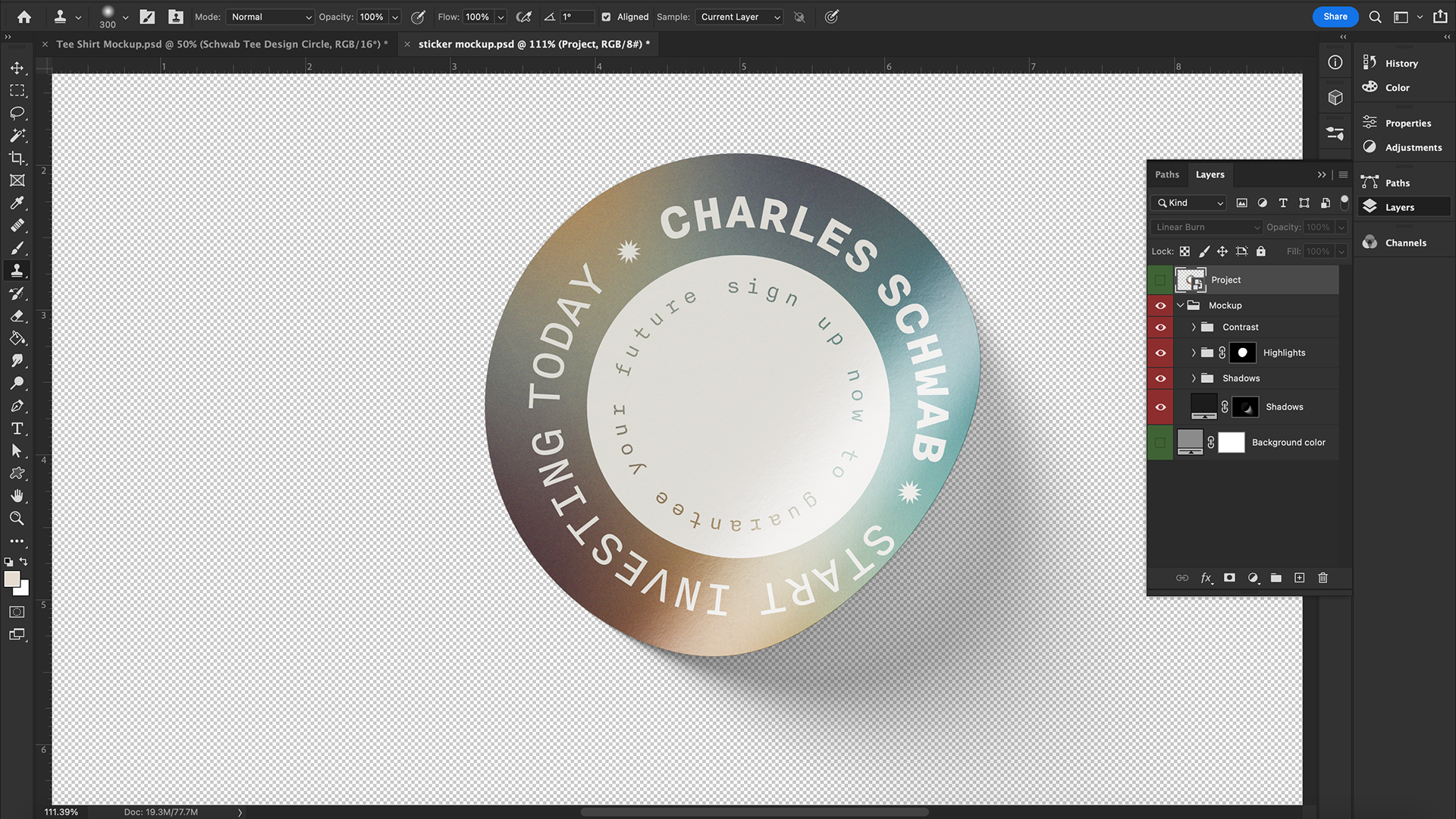Image resolution: width=1456 pixels, height=819 pixels.
Task: Open the Sample Current Layer dropdown
Action: point(739,17)
